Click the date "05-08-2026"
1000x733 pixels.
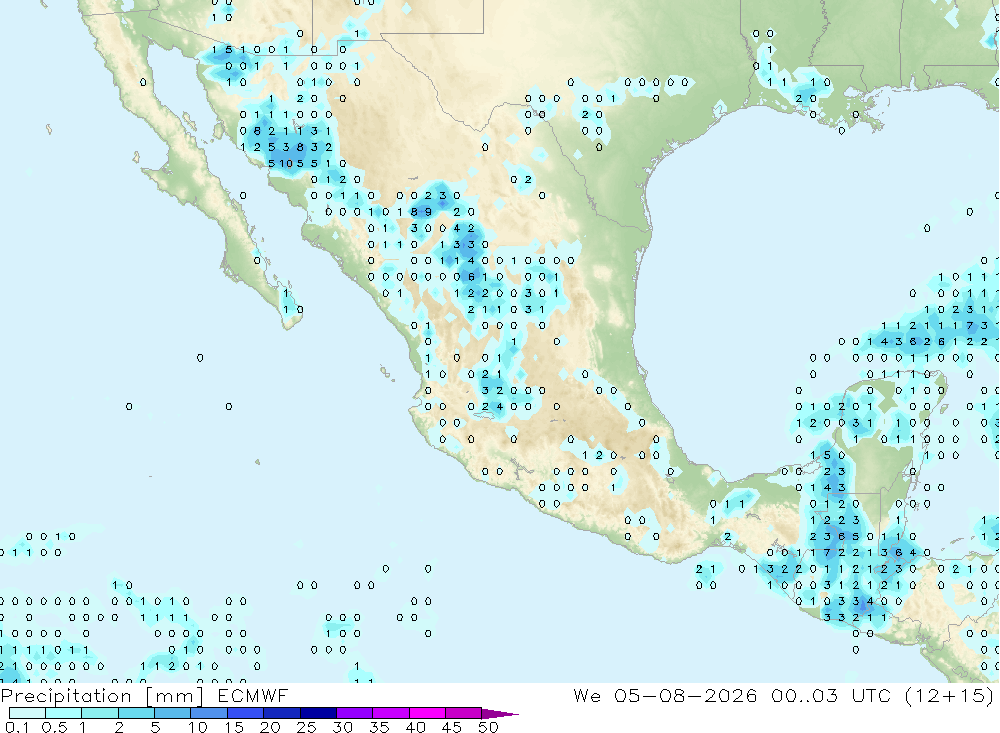coord(686,695)
